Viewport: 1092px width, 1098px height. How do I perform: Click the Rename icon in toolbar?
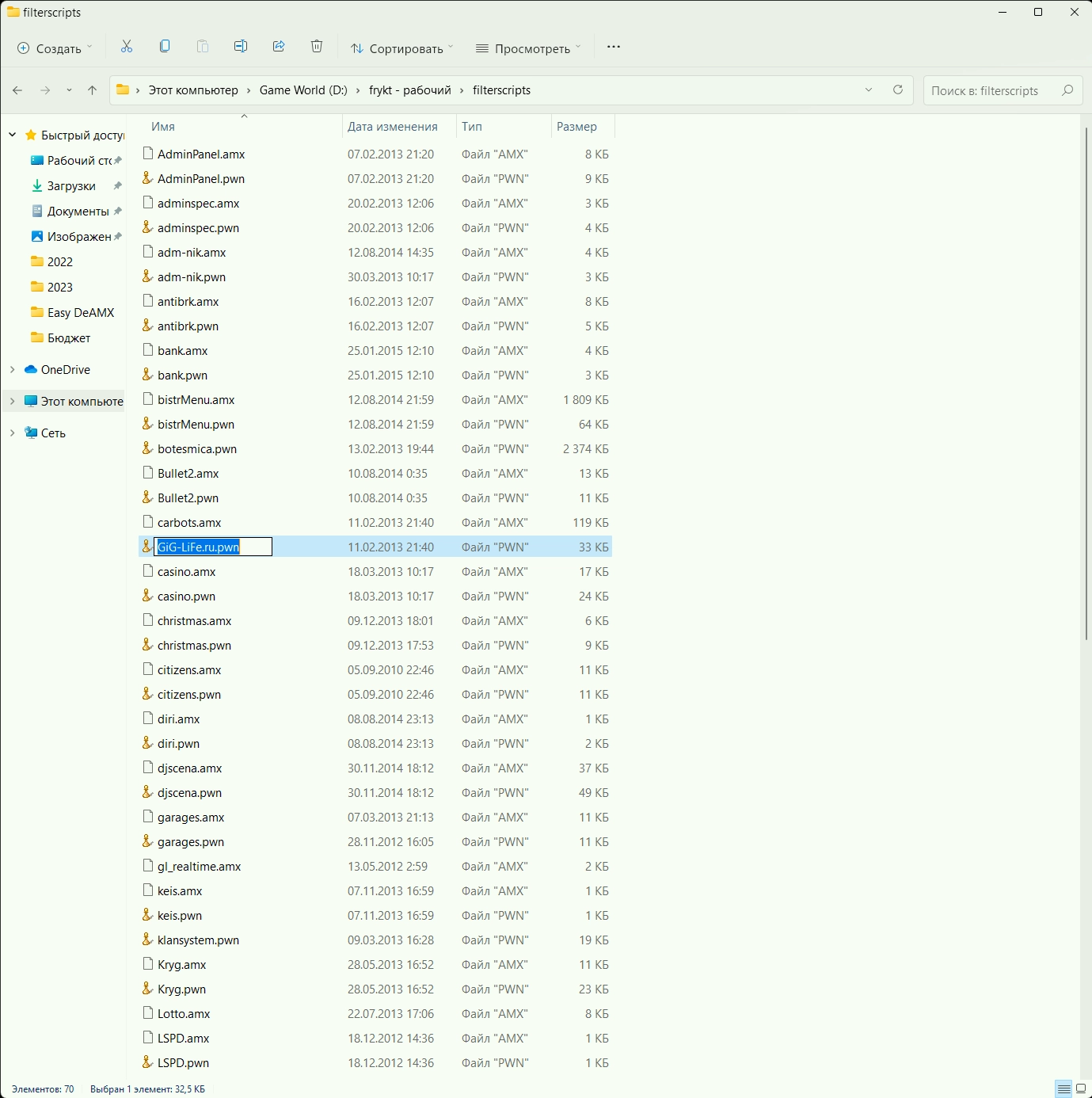coord(241,47)
